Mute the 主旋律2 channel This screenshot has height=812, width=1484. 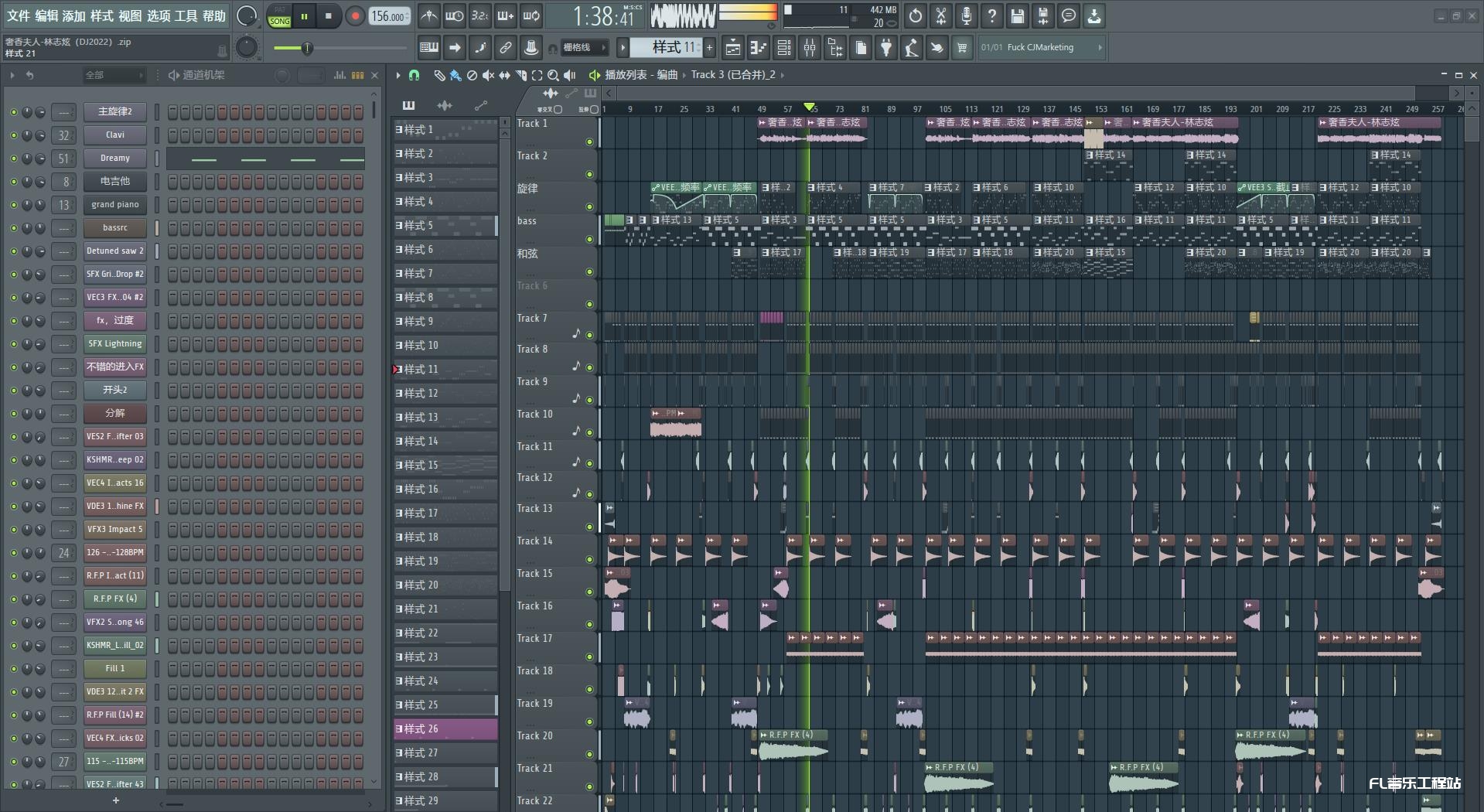tap(13, 112)
